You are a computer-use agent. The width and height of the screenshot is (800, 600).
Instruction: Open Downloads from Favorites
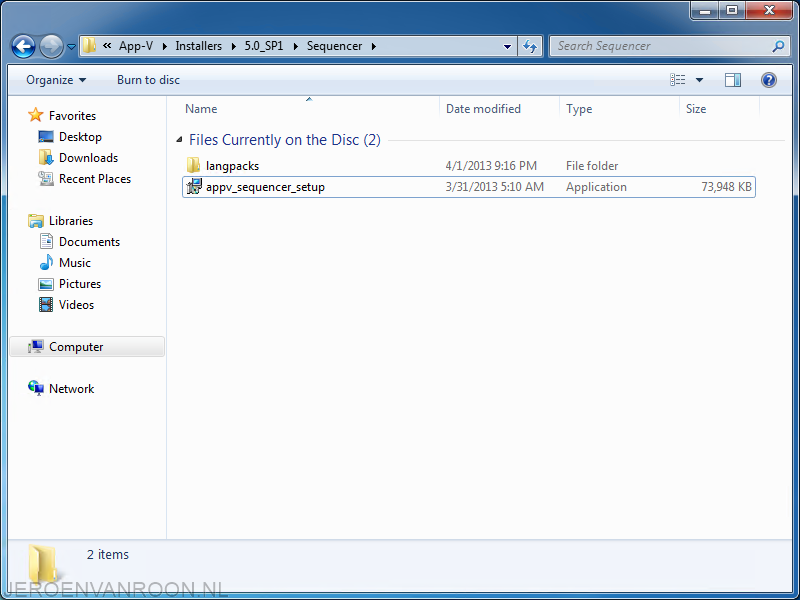(x=88, y=158)
